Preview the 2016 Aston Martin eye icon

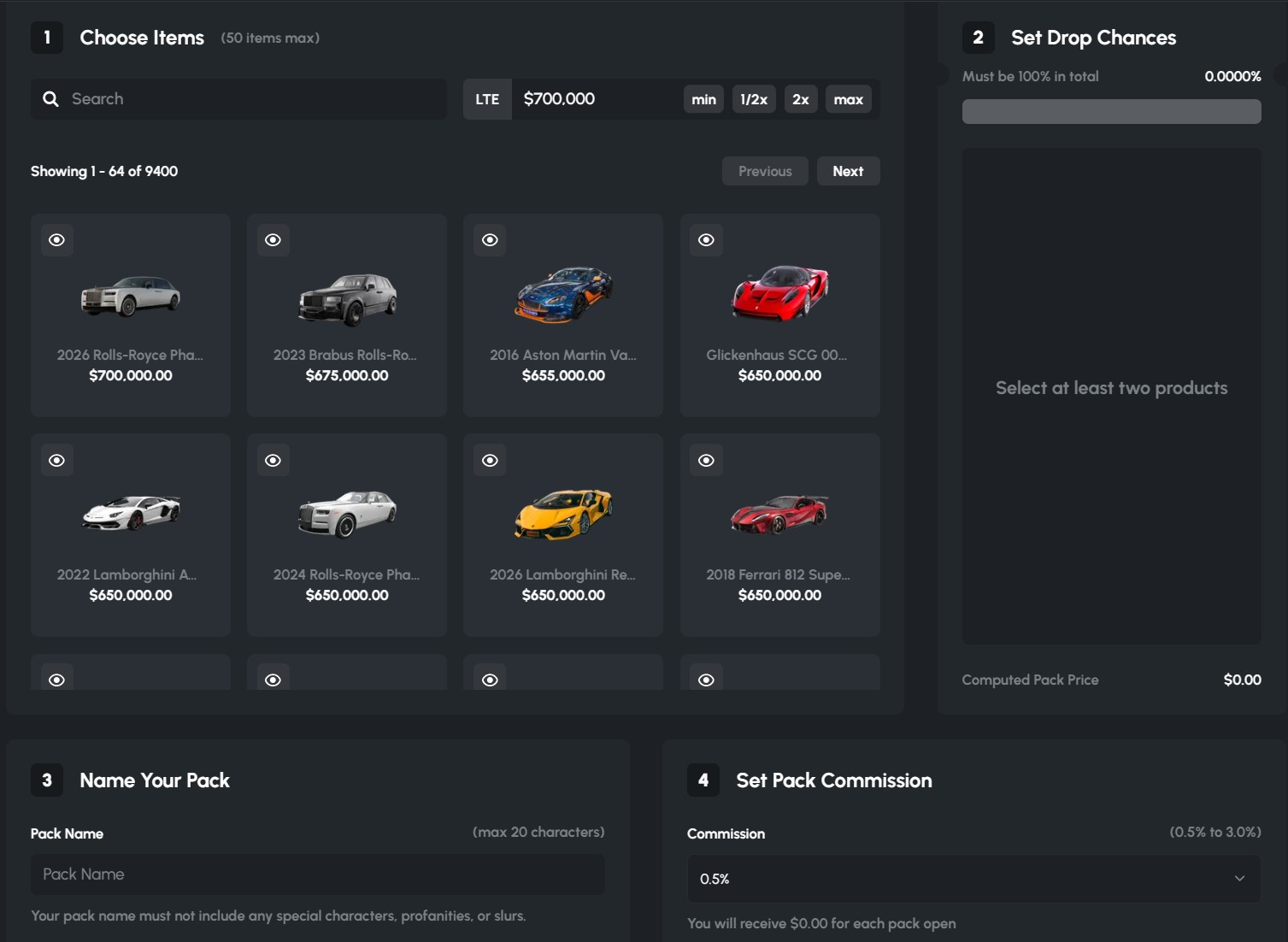[490, 240]
